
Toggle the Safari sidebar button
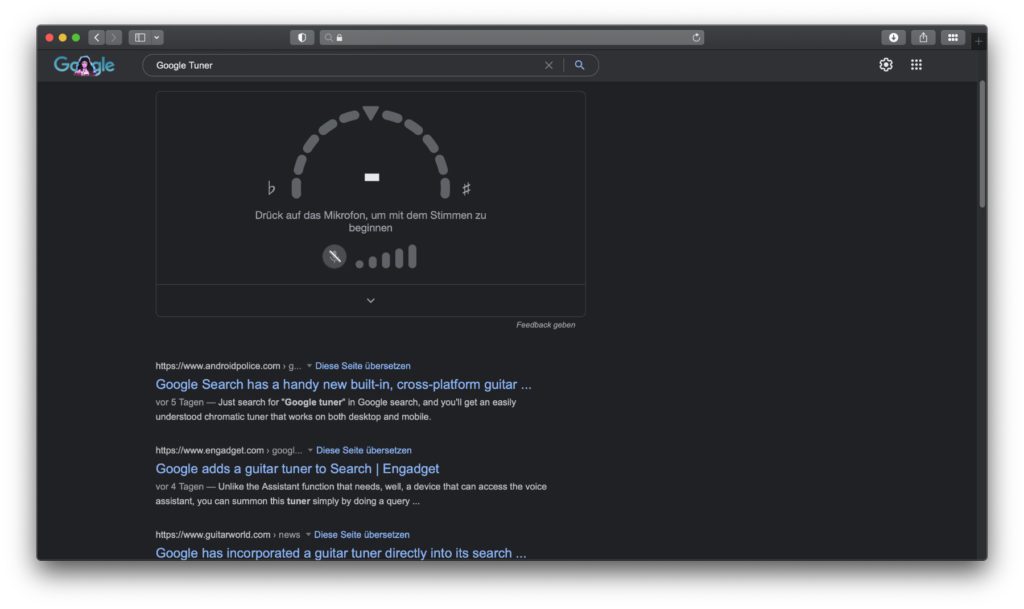tap(140, 38)
